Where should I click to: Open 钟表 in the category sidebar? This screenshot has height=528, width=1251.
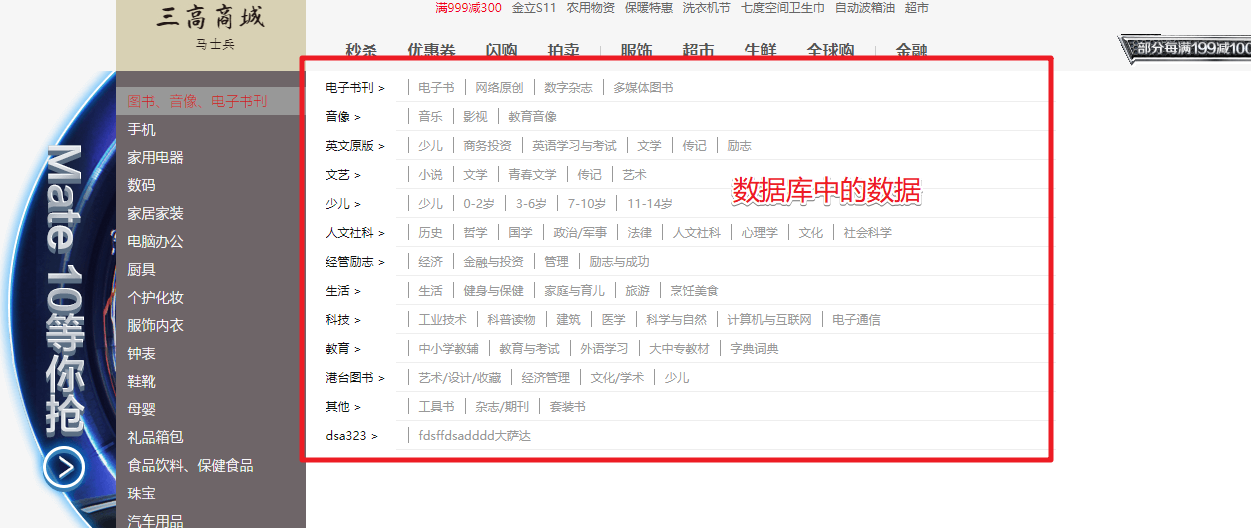[x=141, y=353]
